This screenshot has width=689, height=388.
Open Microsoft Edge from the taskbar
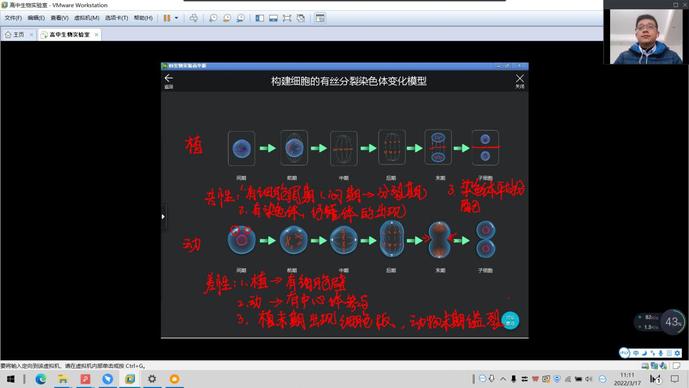[41, 379]
